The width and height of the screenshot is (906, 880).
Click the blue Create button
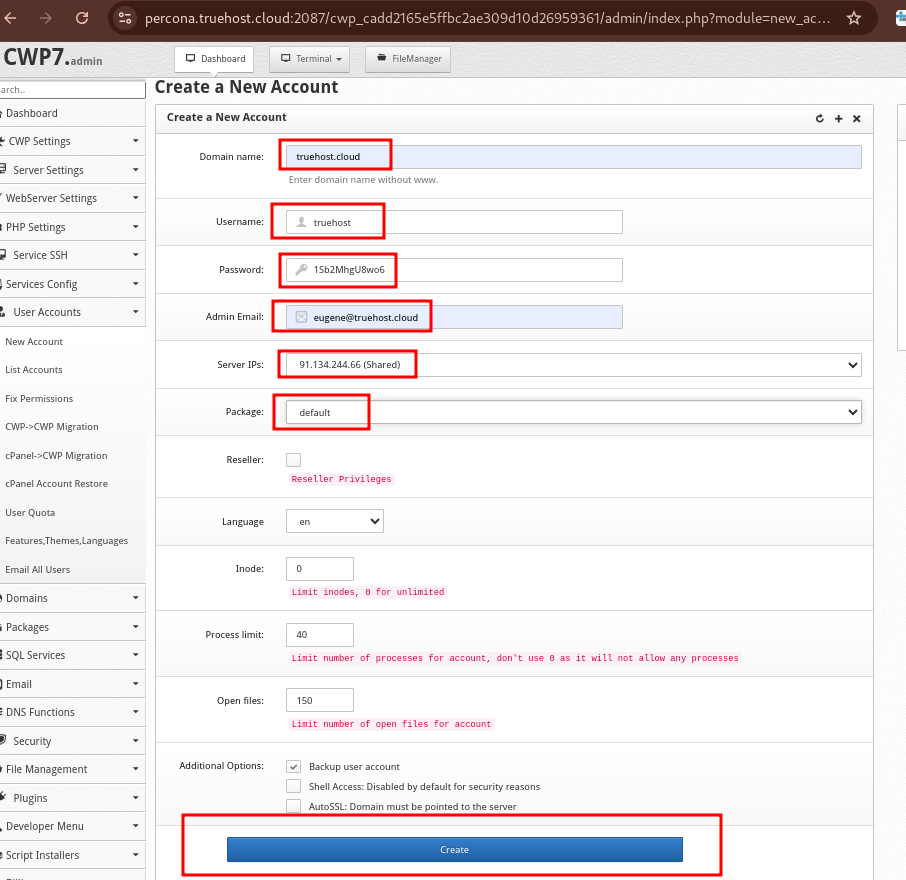tap(455, 849)
